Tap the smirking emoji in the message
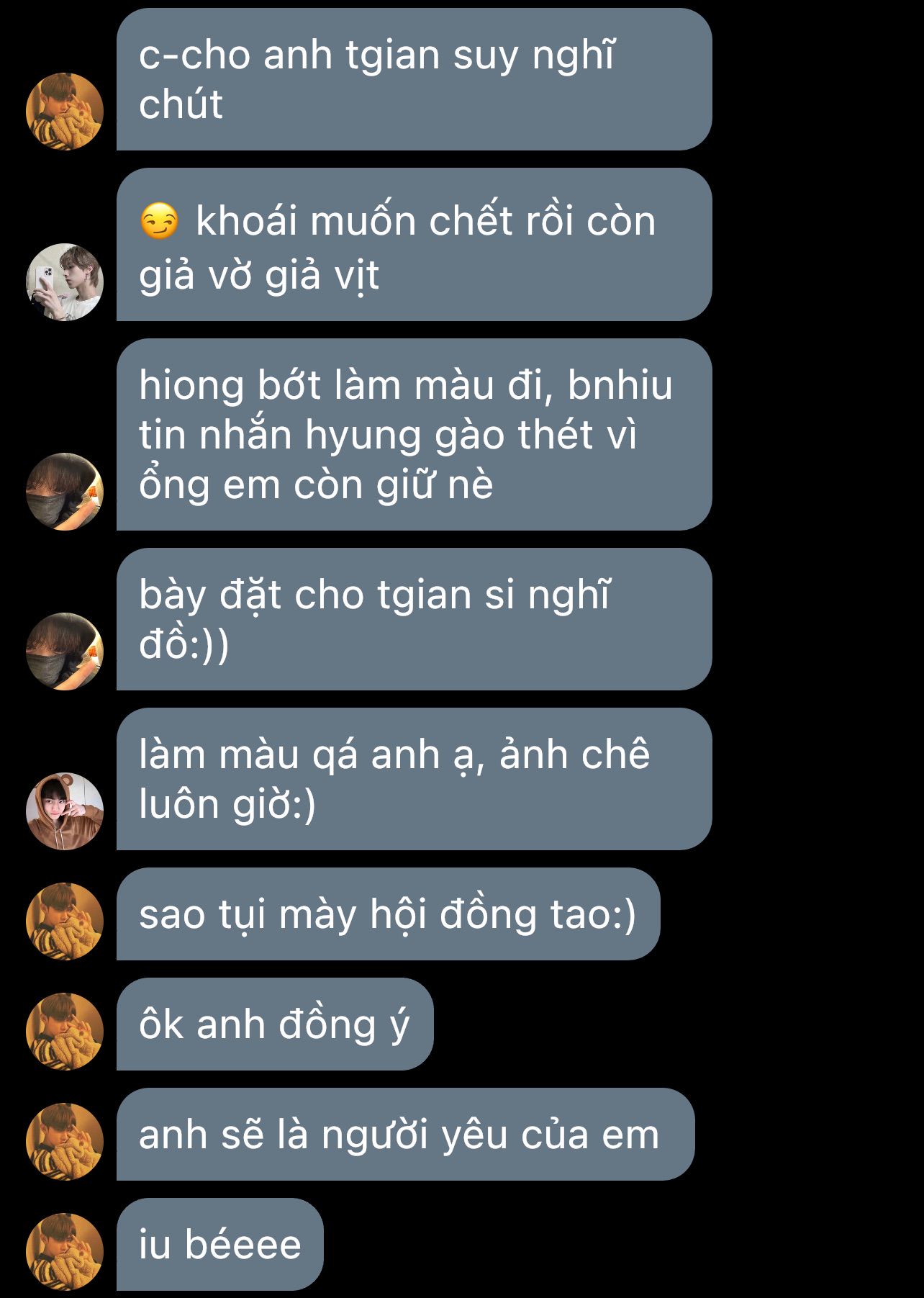The height and width of the screenshot is (1298, 924). [159, 221]
